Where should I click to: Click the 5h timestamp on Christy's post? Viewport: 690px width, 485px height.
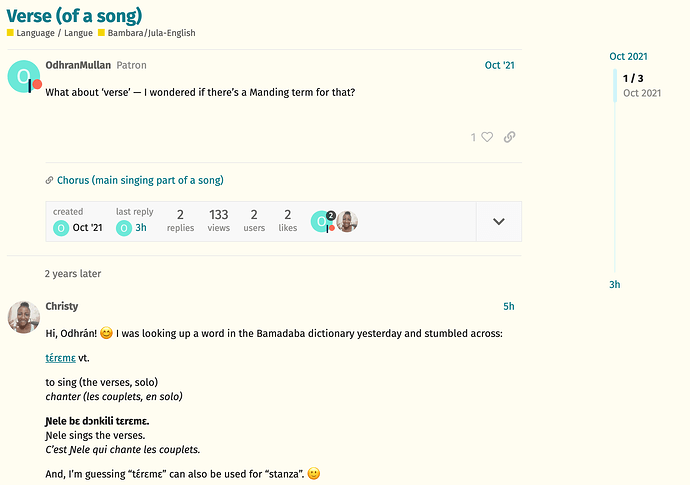pyautogui.click(x=509, y=306)
